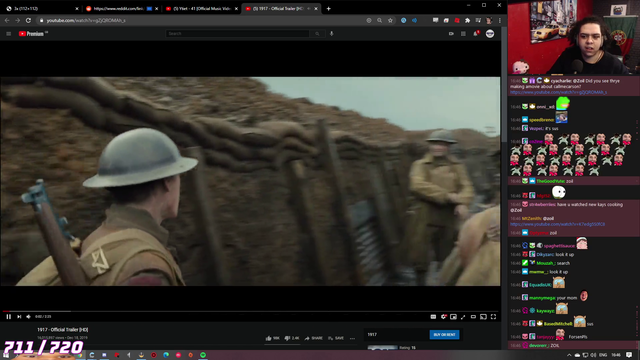Toggle subtitles in the video player
Screen dimensions: 640x360
click(x=433, y=317)
